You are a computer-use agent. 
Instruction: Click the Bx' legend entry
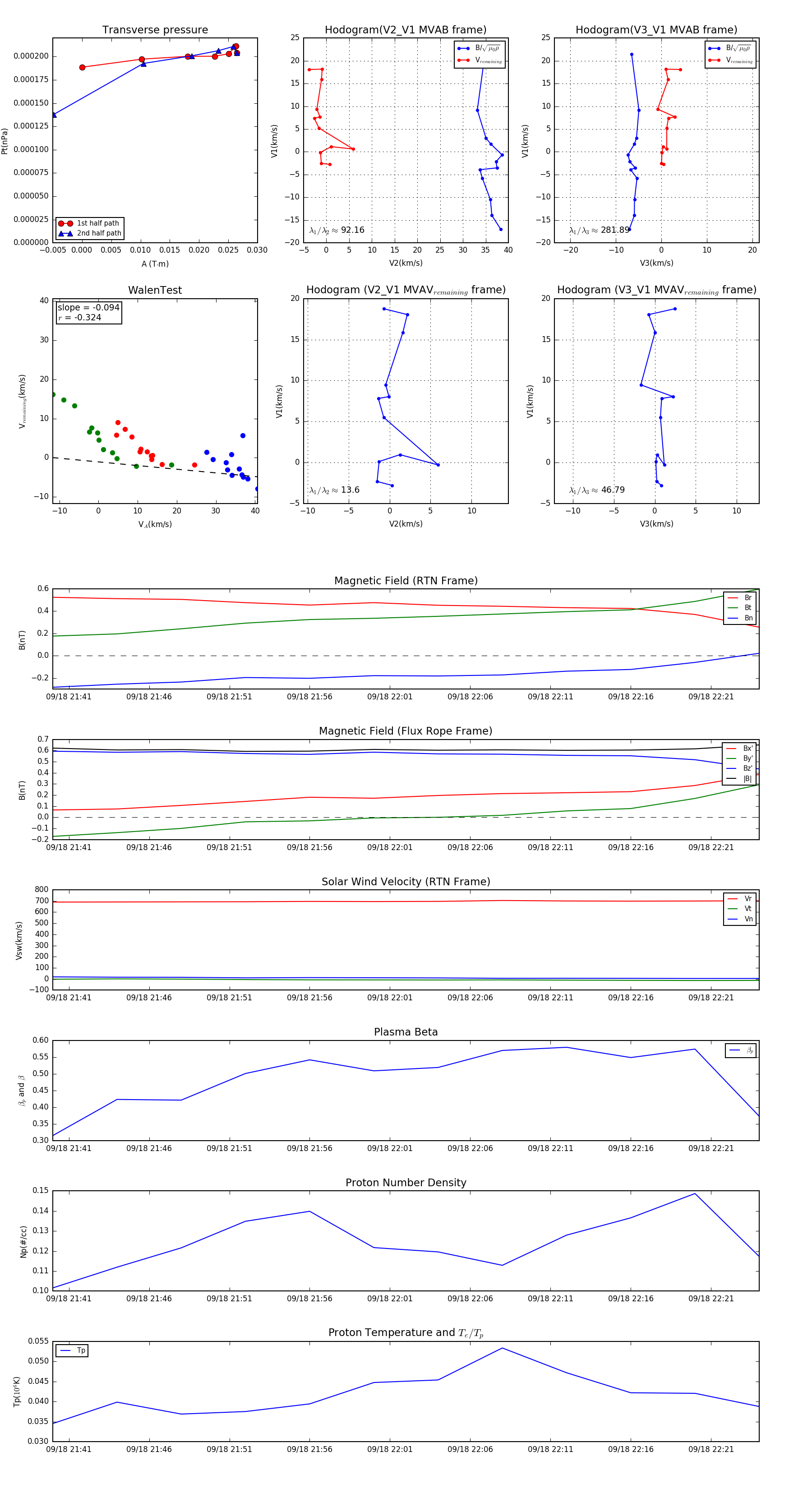click(x=739, y=749)
